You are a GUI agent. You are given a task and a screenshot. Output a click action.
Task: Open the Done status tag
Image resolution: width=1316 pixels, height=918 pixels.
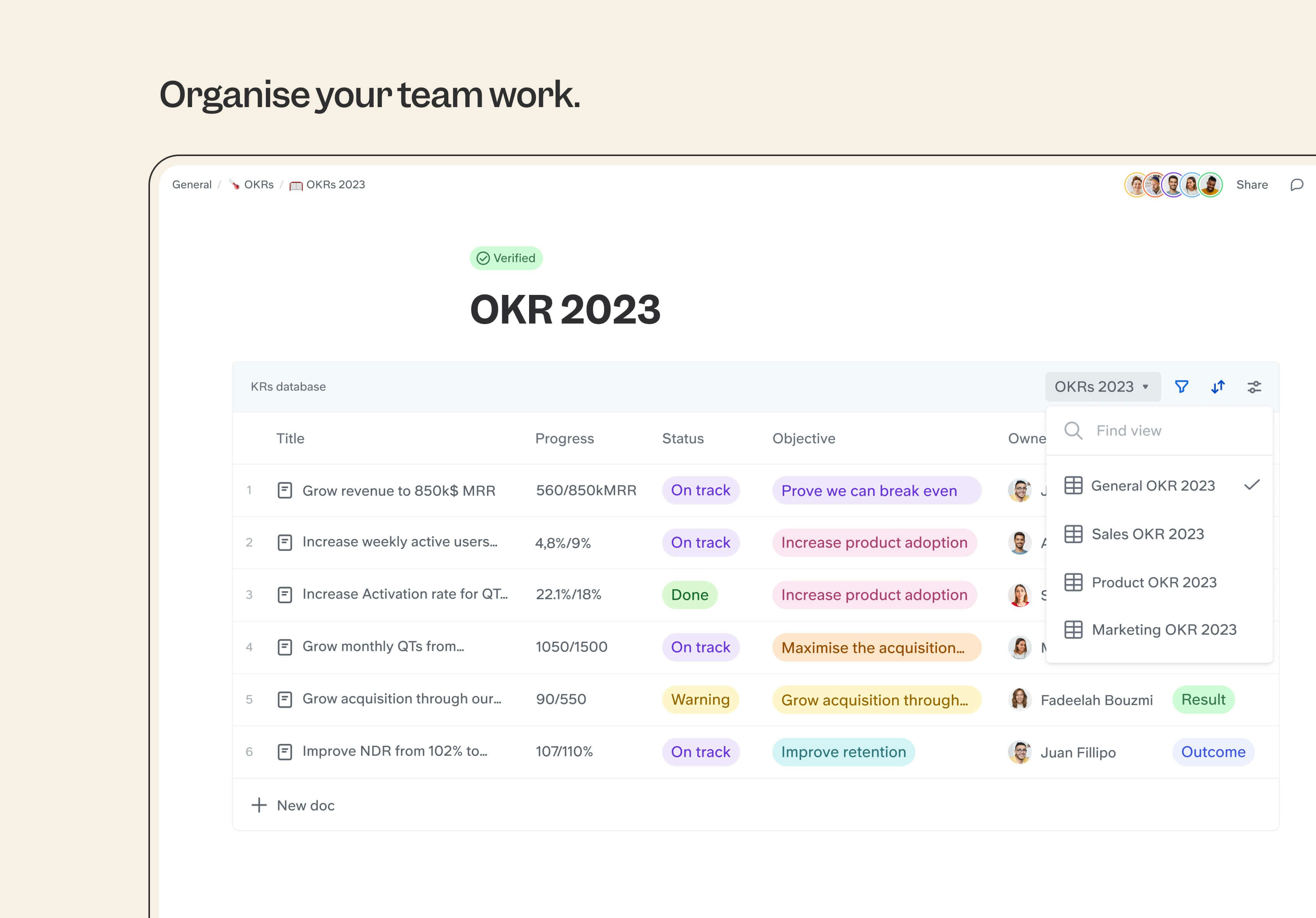[x=689, y=595]
